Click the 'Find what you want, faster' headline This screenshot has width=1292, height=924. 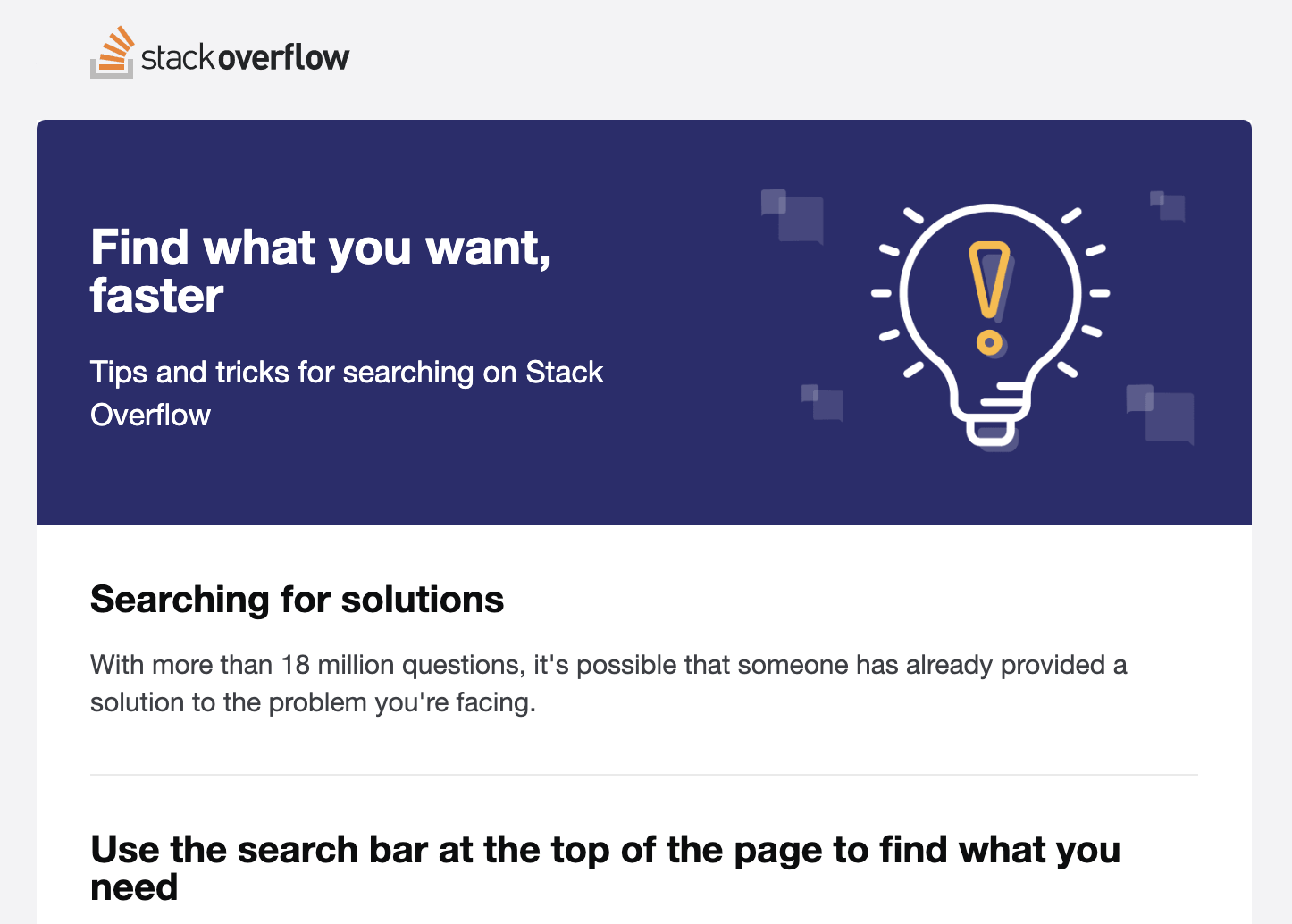321,271
